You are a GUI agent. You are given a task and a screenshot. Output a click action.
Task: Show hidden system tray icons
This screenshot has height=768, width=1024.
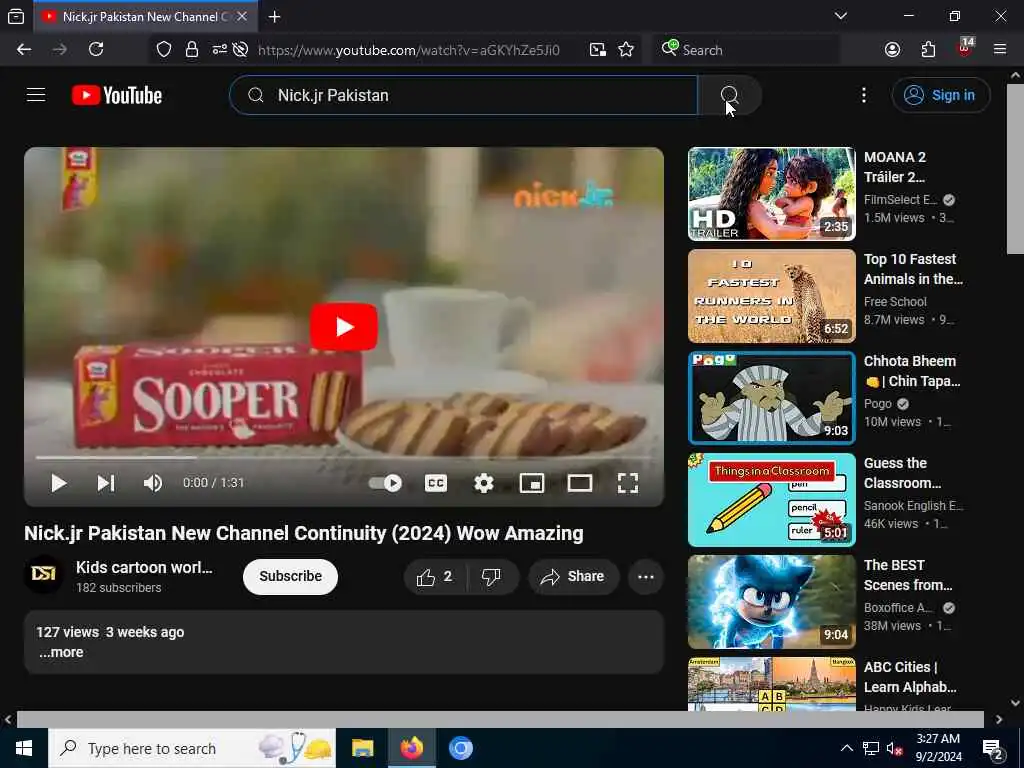[x=846, y=748]
